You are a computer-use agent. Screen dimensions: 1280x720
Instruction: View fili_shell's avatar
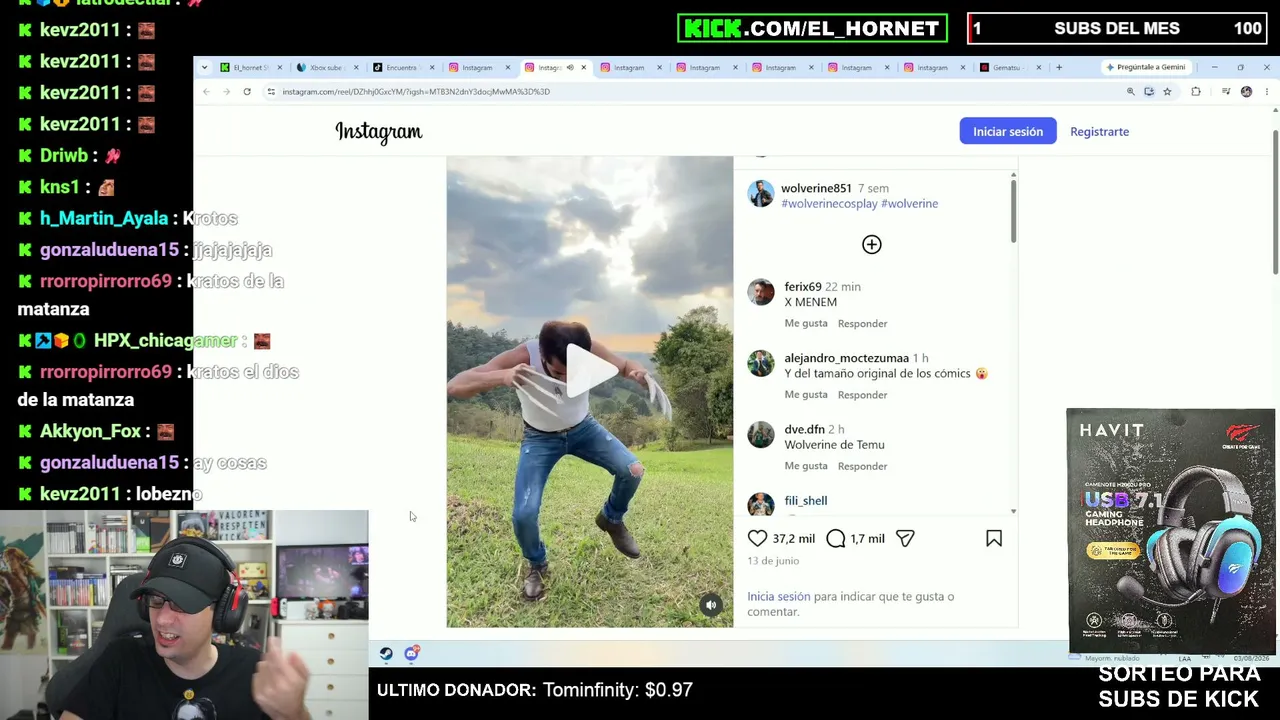pos(761,504)
